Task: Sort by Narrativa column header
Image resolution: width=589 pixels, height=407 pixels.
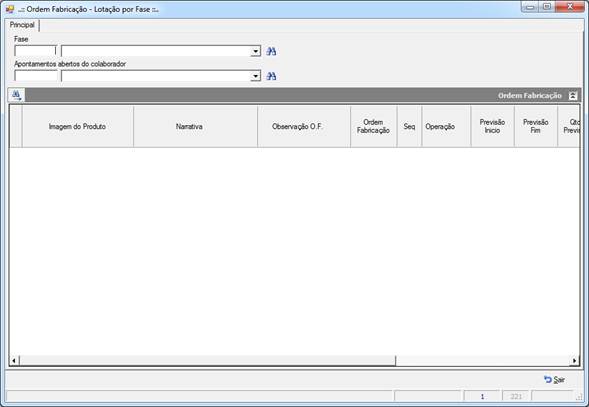Action: pyautogui.click(x=195, y=126)
